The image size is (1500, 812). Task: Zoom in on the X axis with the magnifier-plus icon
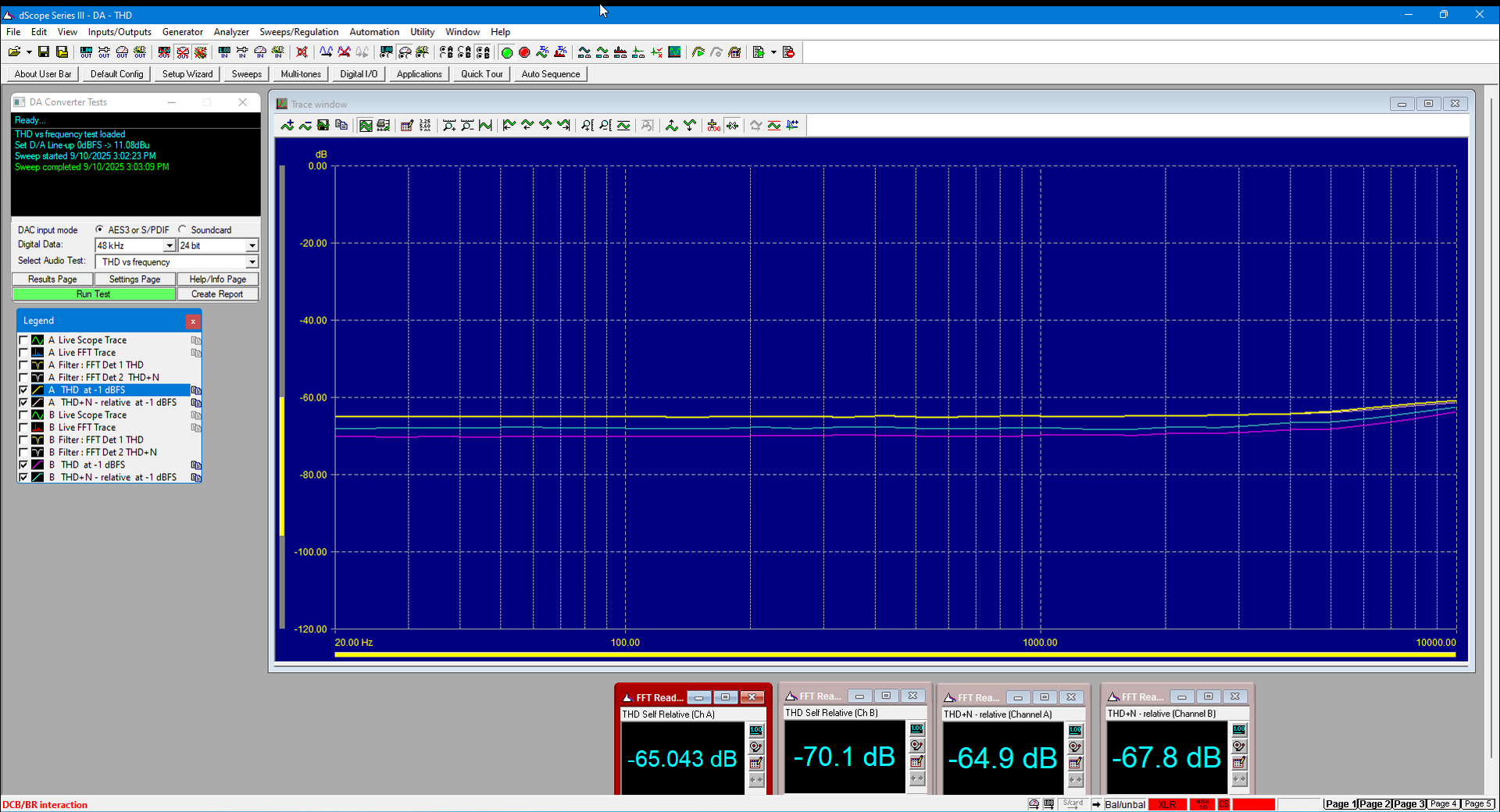449,126
